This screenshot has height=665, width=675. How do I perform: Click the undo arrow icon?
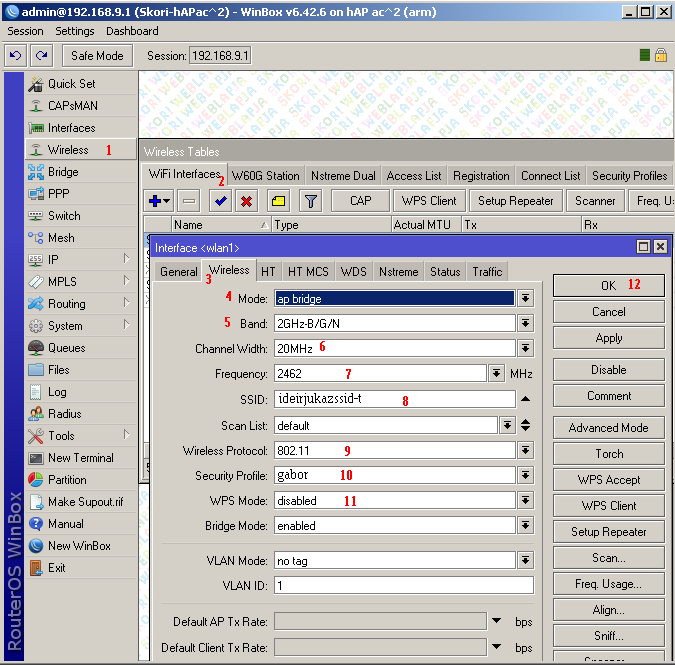pos(16,56)
